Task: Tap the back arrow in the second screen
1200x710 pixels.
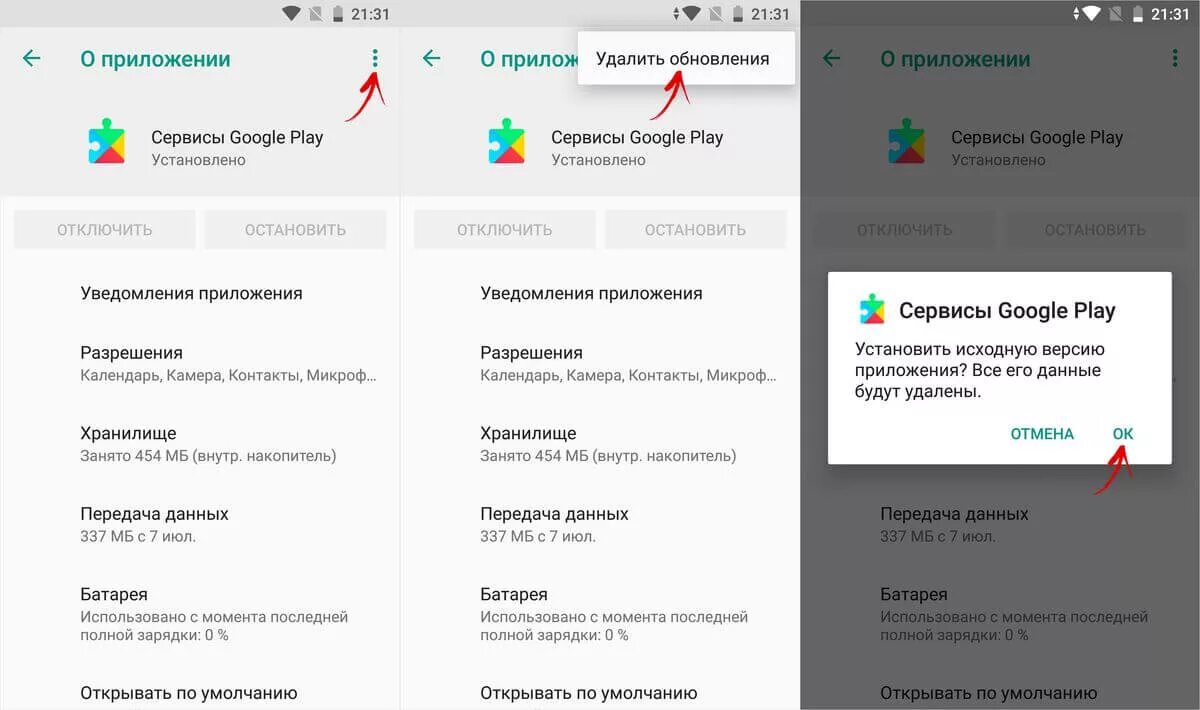Action: [432, 59]
